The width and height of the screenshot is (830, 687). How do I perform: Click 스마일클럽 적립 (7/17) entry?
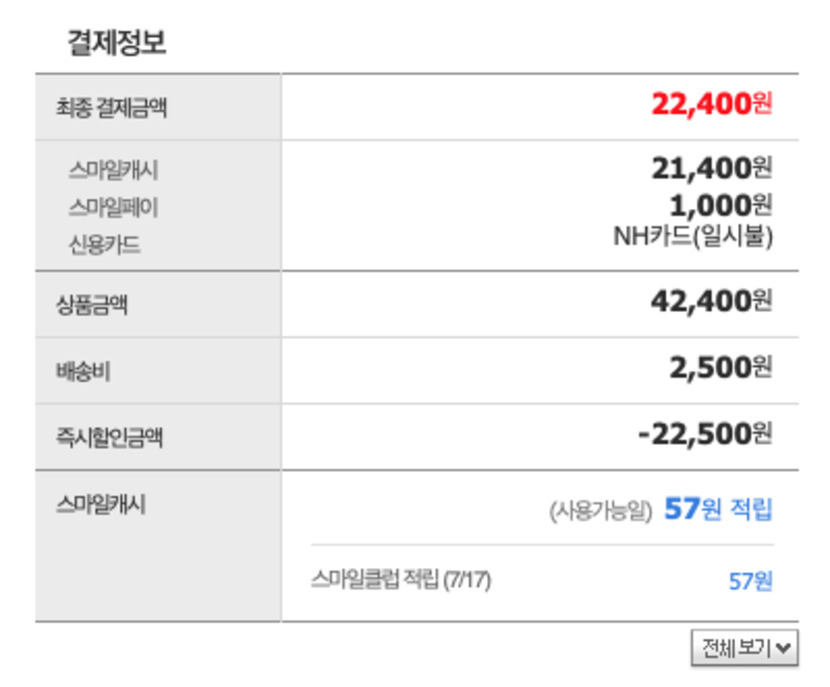(401, 580)
